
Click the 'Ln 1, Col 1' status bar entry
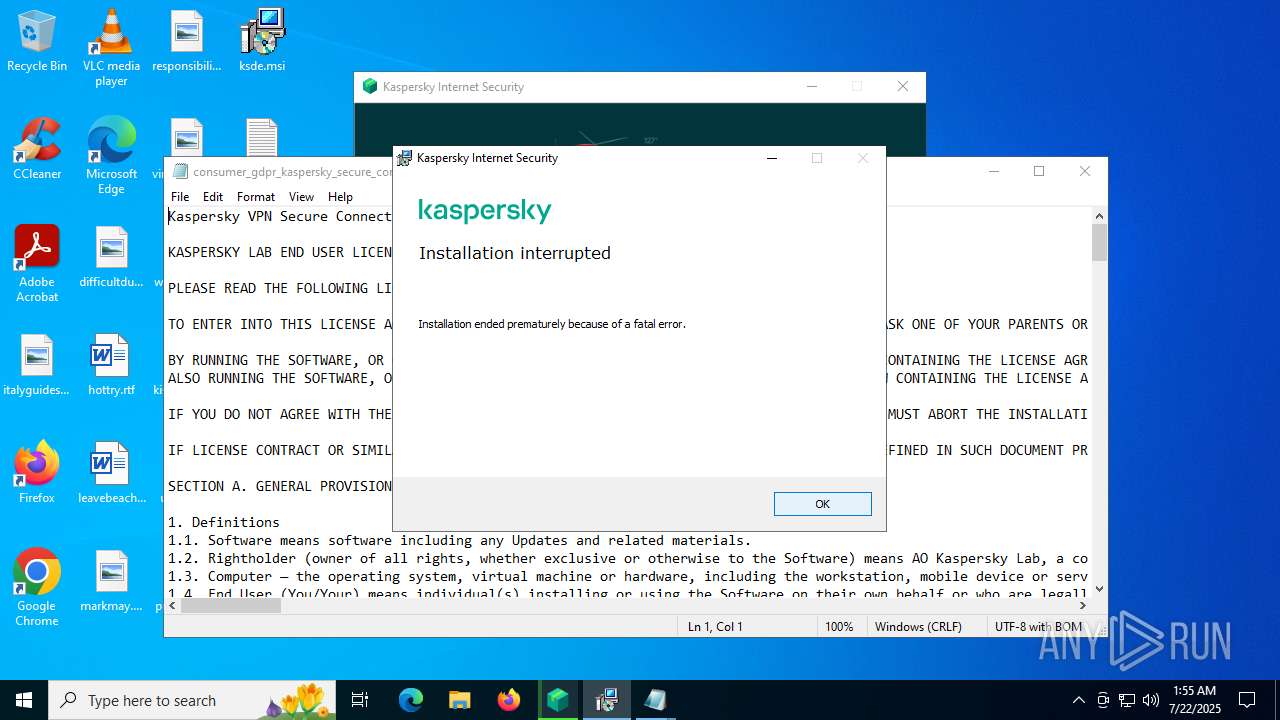(x=715, y=626)
